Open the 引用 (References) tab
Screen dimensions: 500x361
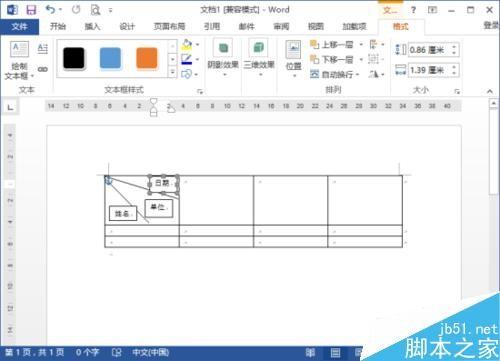(x=212, y=26)
